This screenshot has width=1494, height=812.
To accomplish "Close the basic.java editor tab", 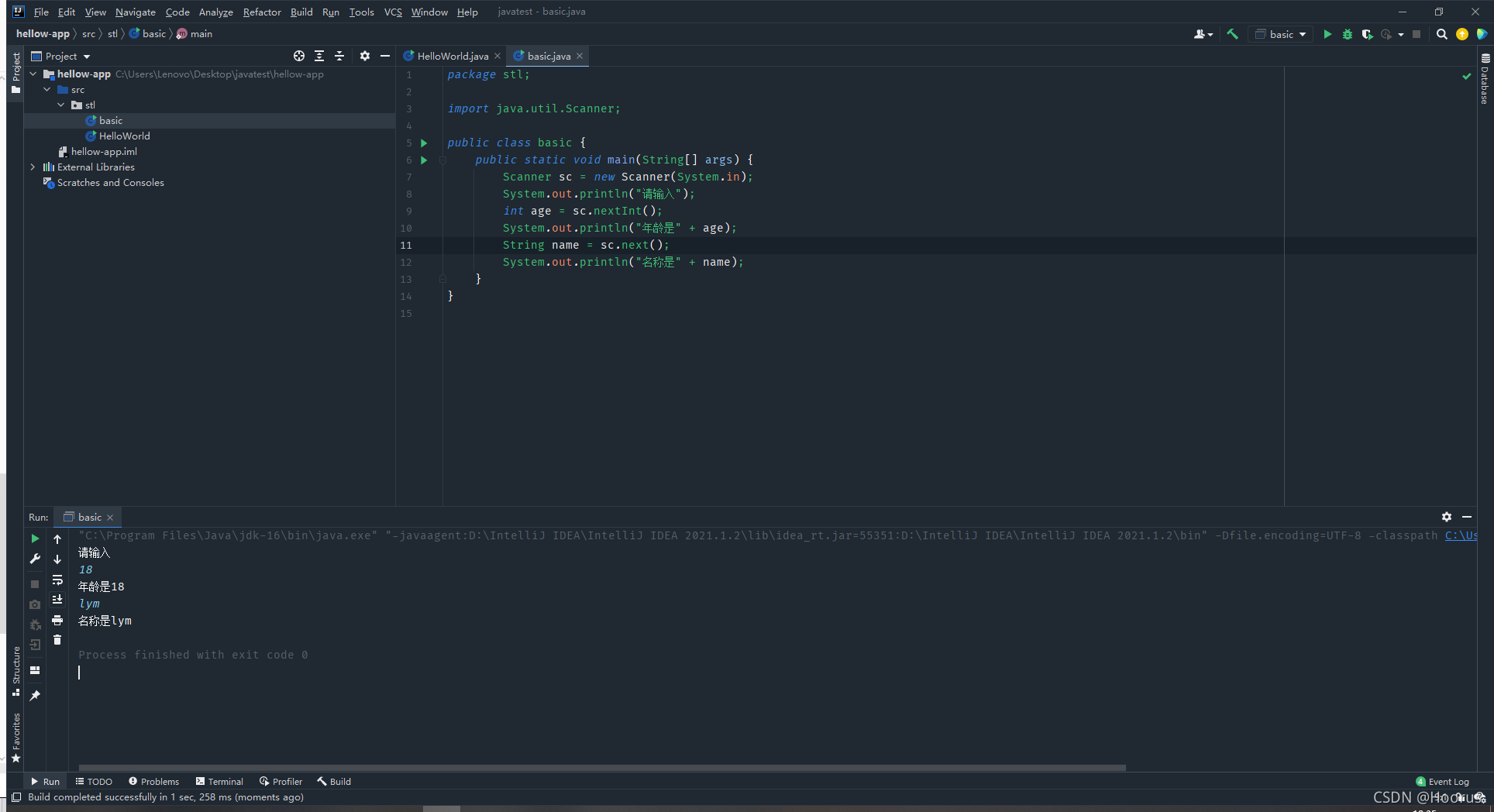I will click(x=579, y=56).
